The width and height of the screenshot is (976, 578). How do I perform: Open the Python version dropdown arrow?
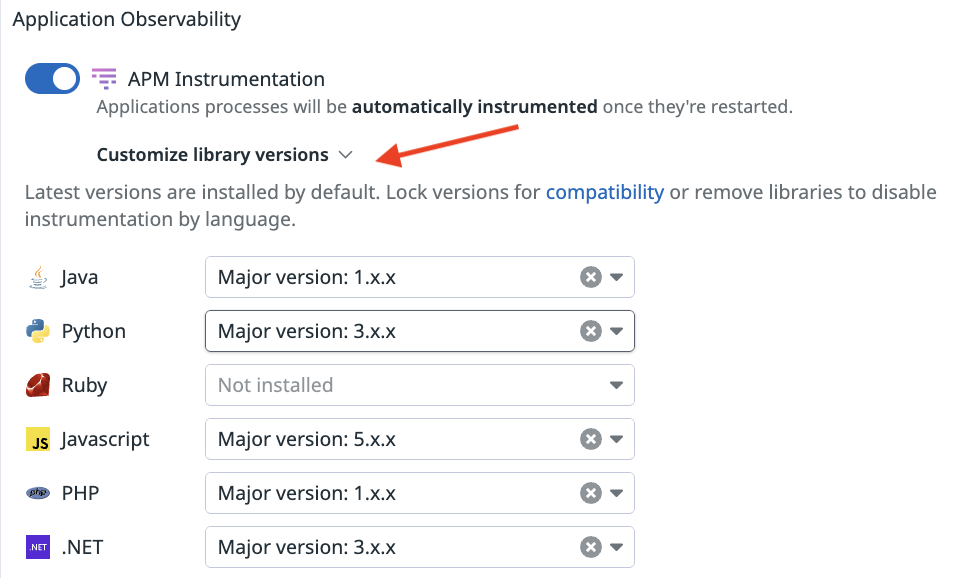coord(616,331)
